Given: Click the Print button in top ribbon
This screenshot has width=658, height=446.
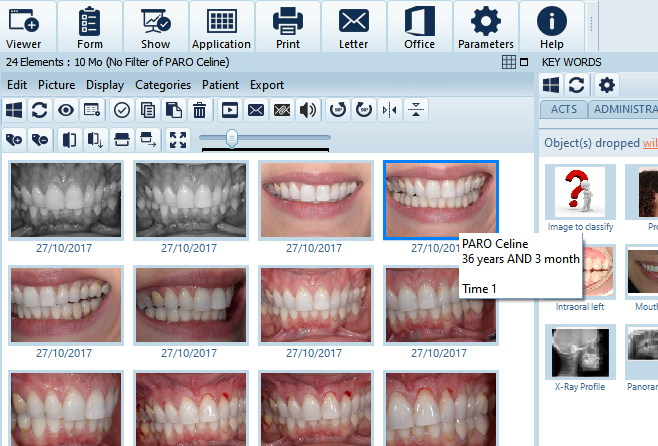Looking at the screenshot, I should coord(288,27).
